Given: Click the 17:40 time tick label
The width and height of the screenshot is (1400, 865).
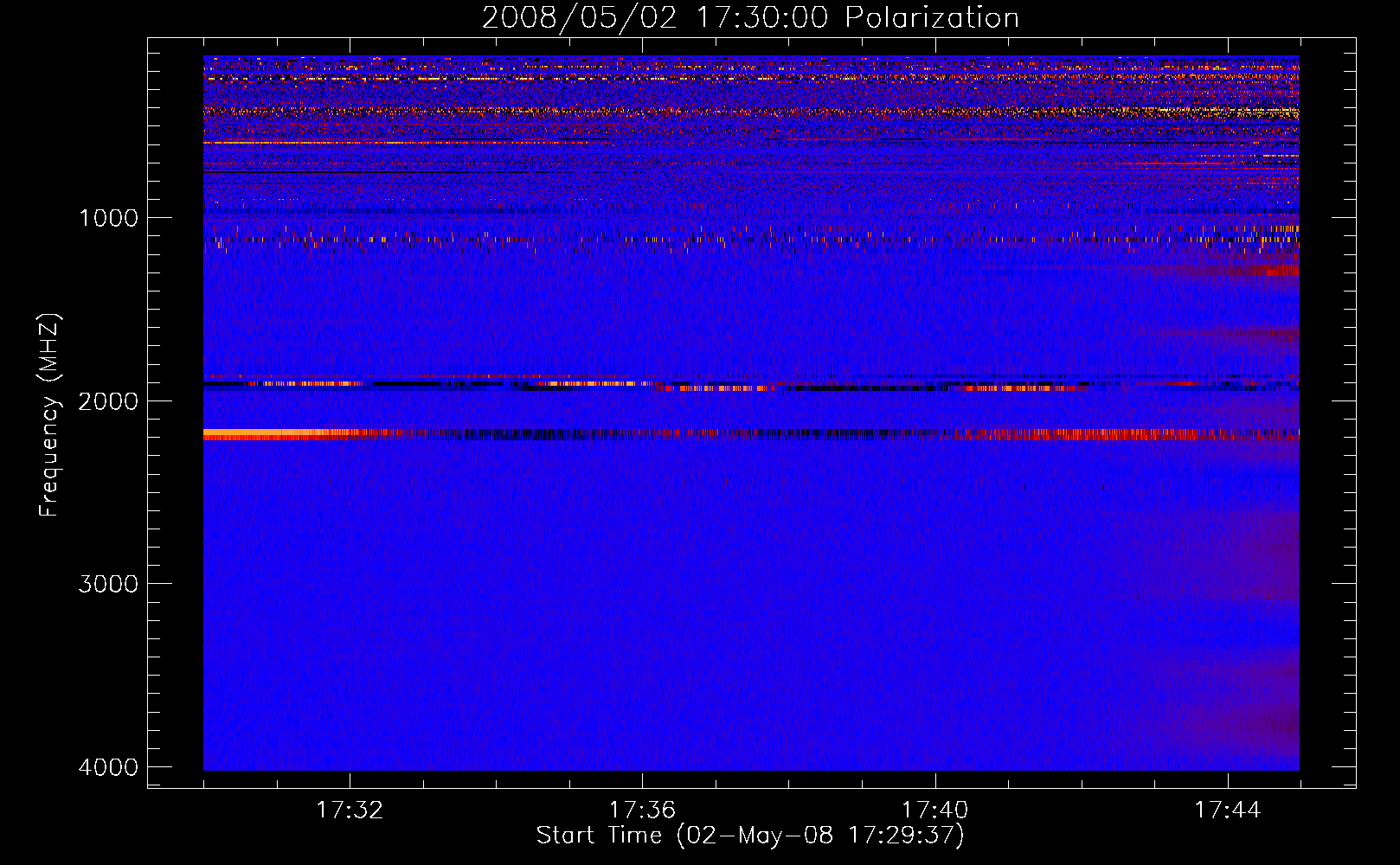Looking at the screenshot, I should coord(935,811).
